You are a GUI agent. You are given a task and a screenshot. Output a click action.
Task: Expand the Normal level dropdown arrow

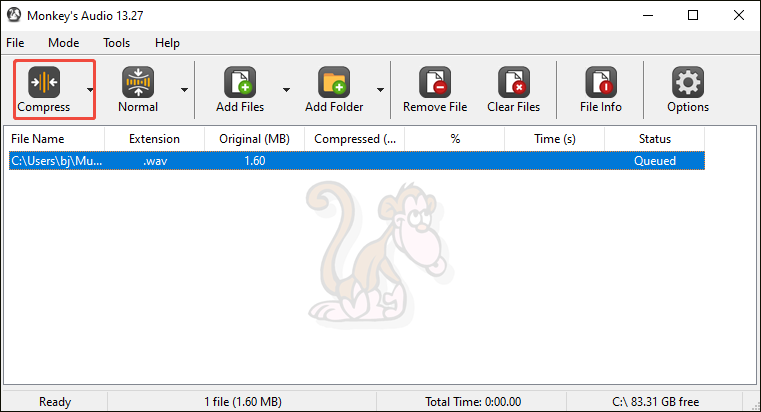[184, 90]
